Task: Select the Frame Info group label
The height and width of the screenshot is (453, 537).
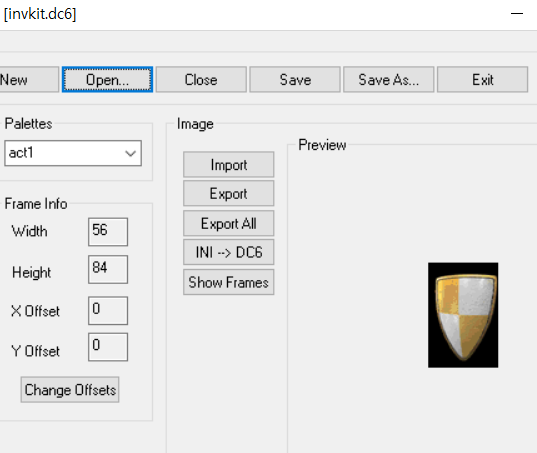Action: (x=36, y=204)
